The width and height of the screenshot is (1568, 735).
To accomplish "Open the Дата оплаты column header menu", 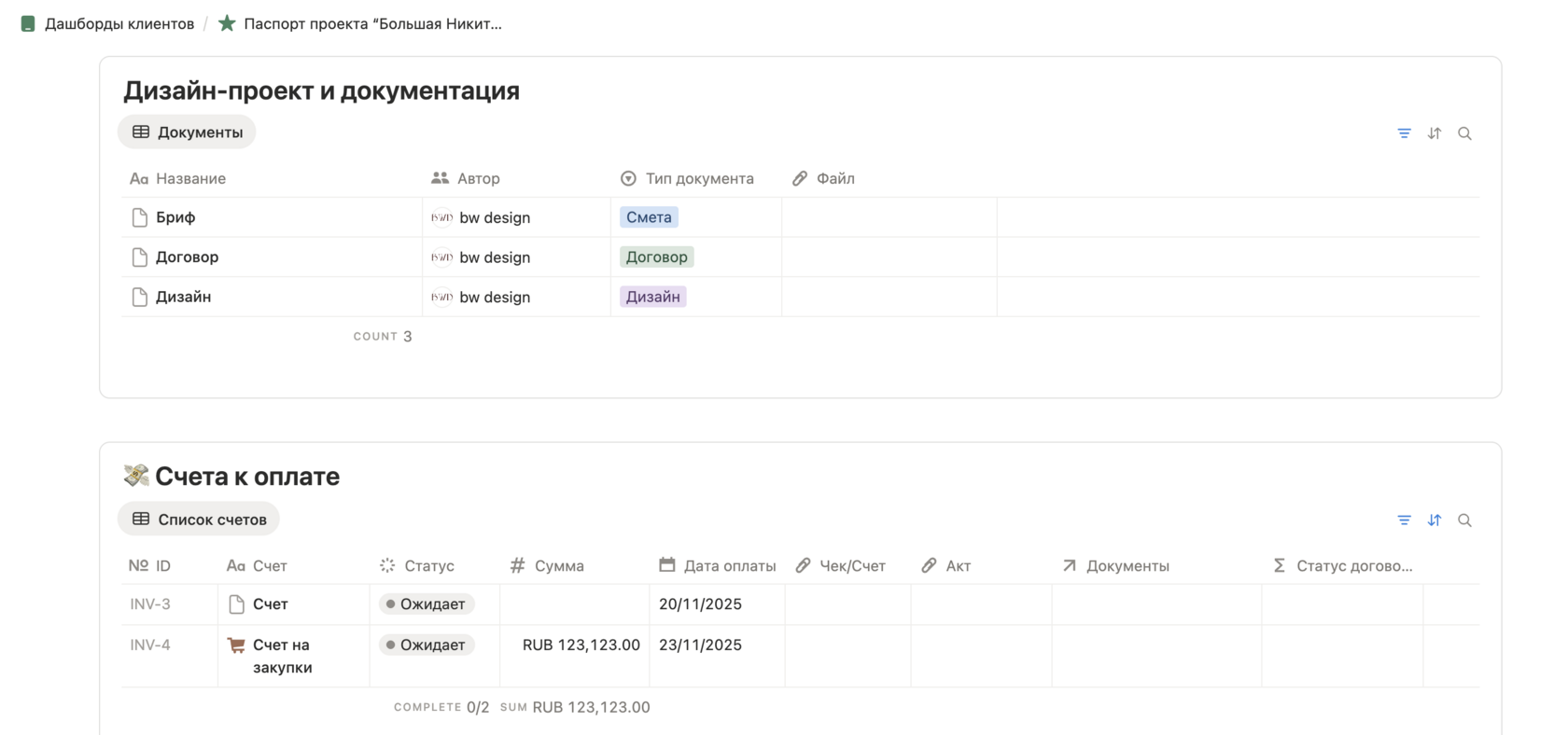I will [x=728, y=566].
